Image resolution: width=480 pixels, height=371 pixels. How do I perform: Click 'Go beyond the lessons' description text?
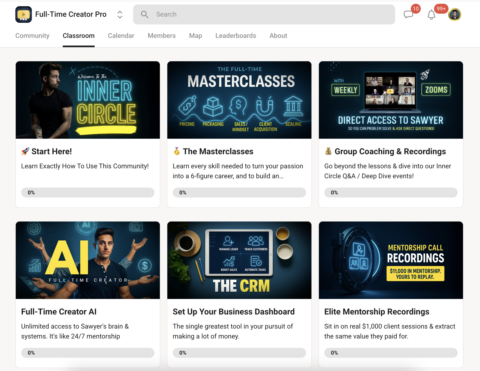[x=388, y=171]
